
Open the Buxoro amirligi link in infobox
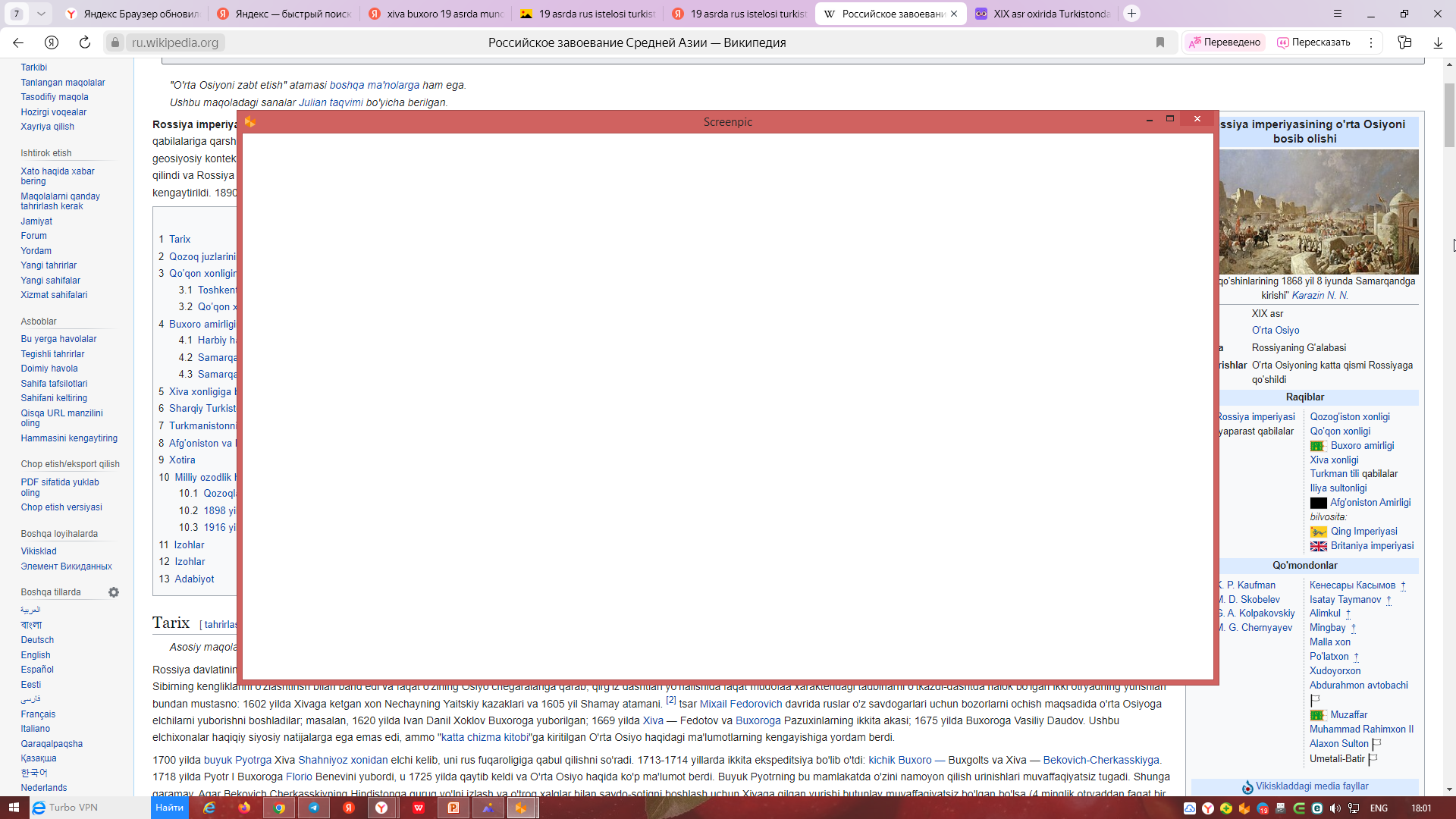click(1362, 446)
